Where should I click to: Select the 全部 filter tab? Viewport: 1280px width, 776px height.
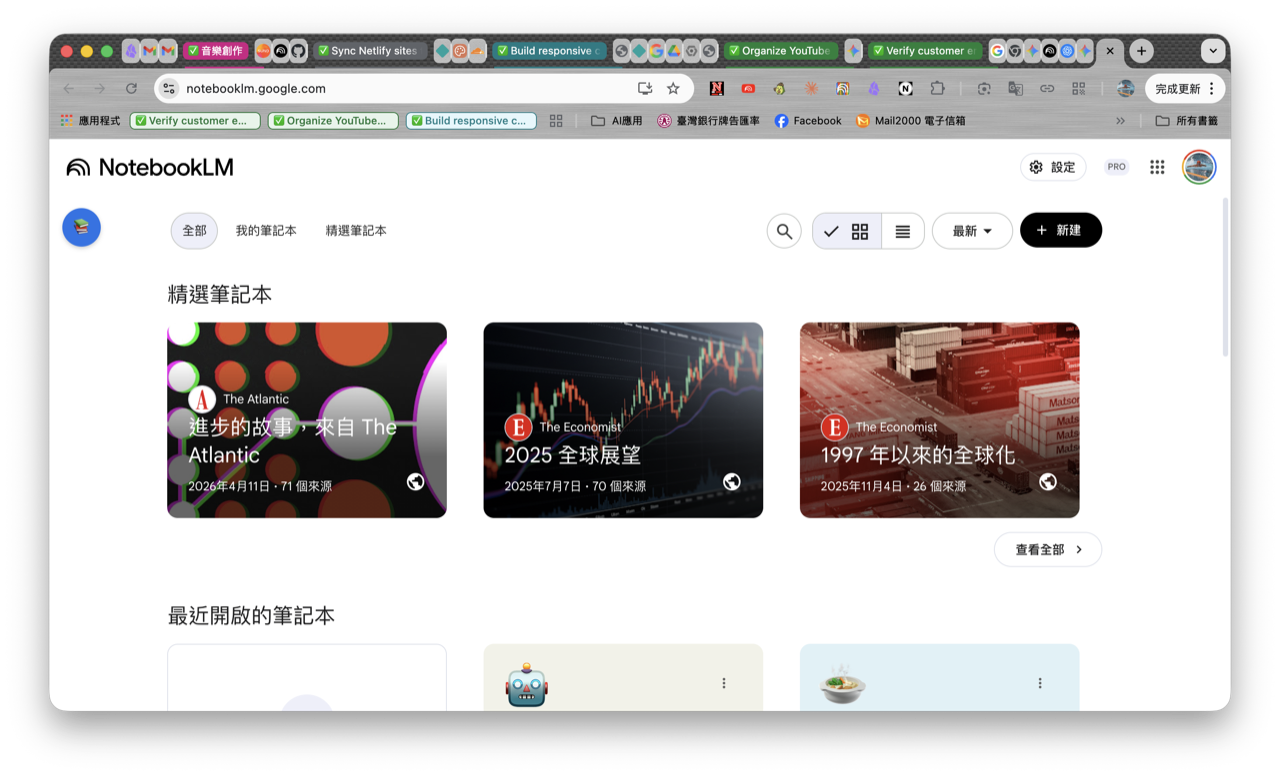[x=194, y=231]
